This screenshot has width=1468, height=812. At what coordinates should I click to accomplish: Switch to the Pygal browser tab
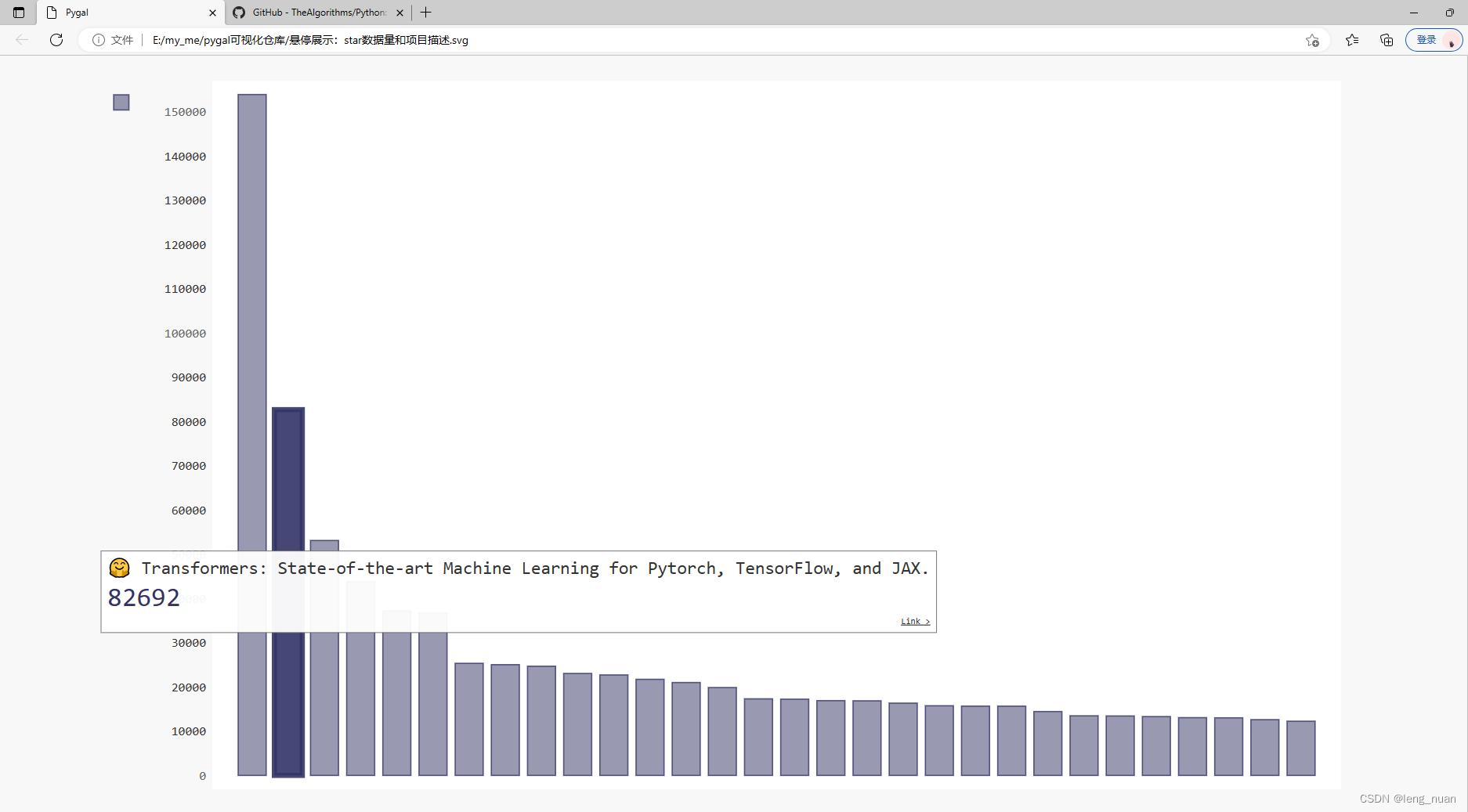tap(130, 13)
